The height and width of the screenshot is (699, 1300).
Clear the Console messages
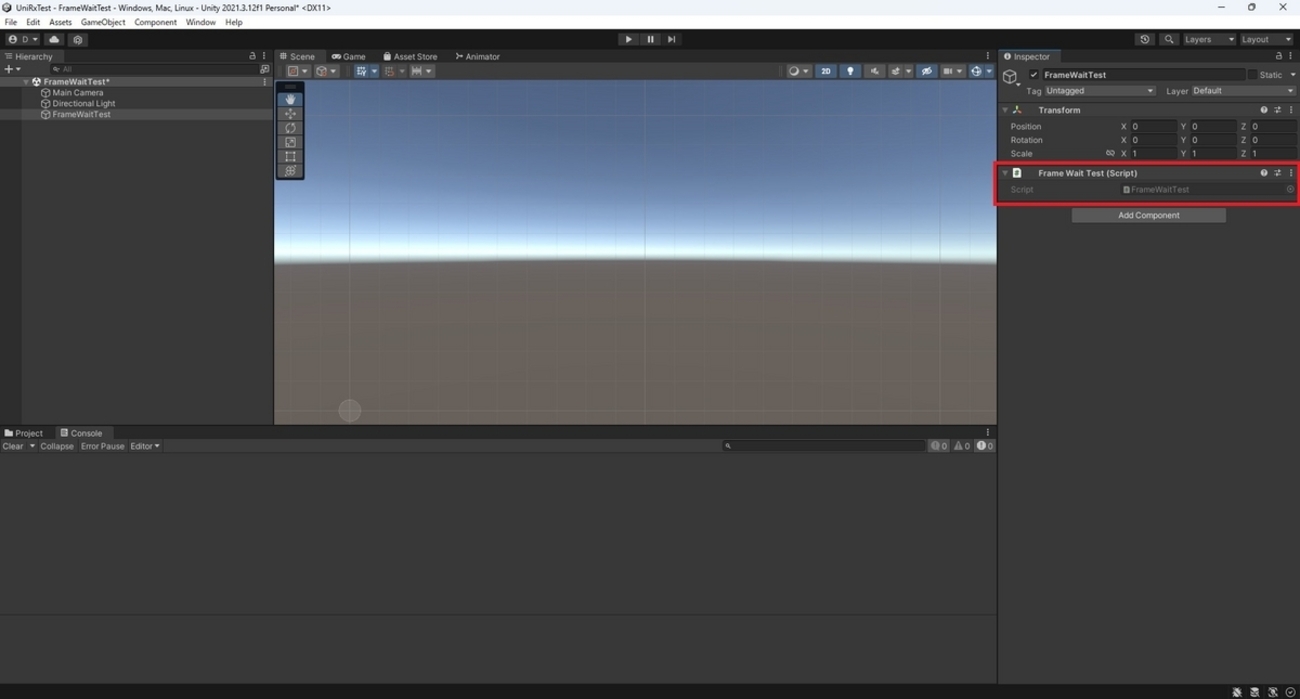[x=13, y=446]
